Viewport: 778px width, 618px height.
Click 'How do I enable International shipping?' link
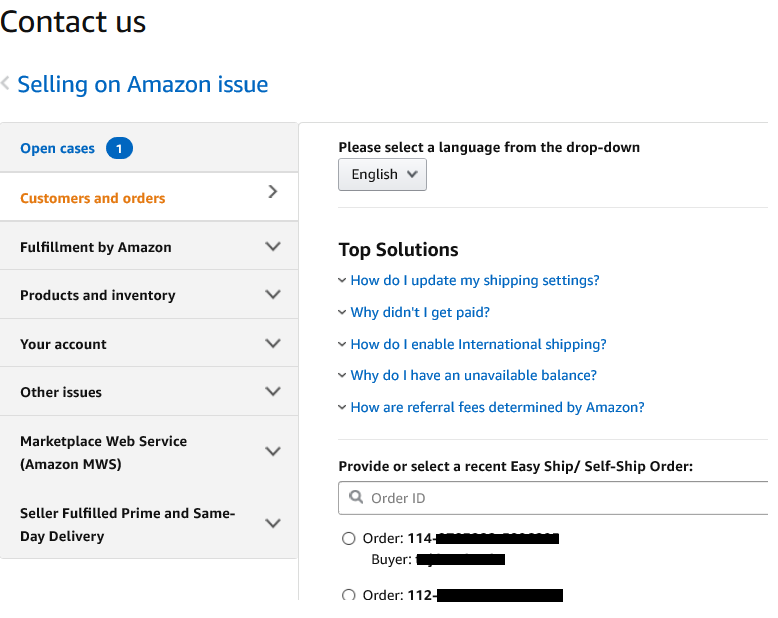[x=478, y=344]
